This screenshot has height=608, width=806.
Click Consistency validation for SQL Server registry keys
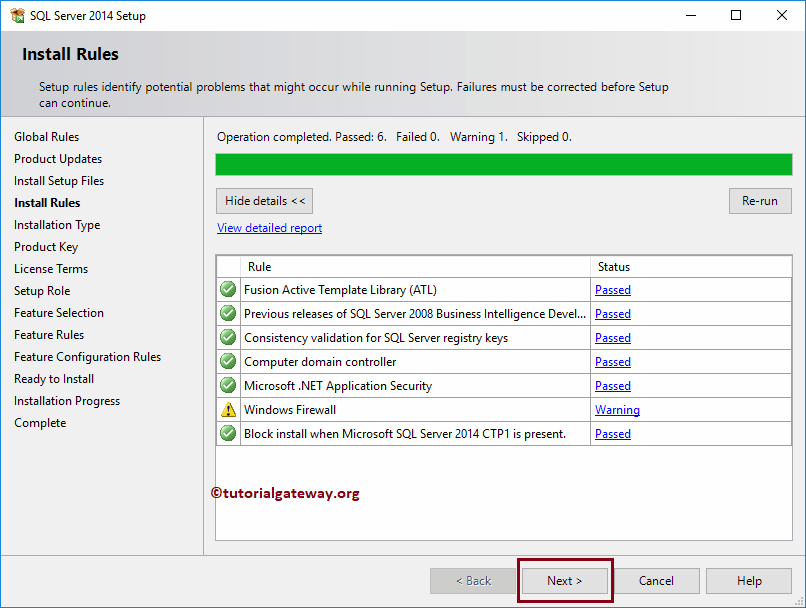376,338
